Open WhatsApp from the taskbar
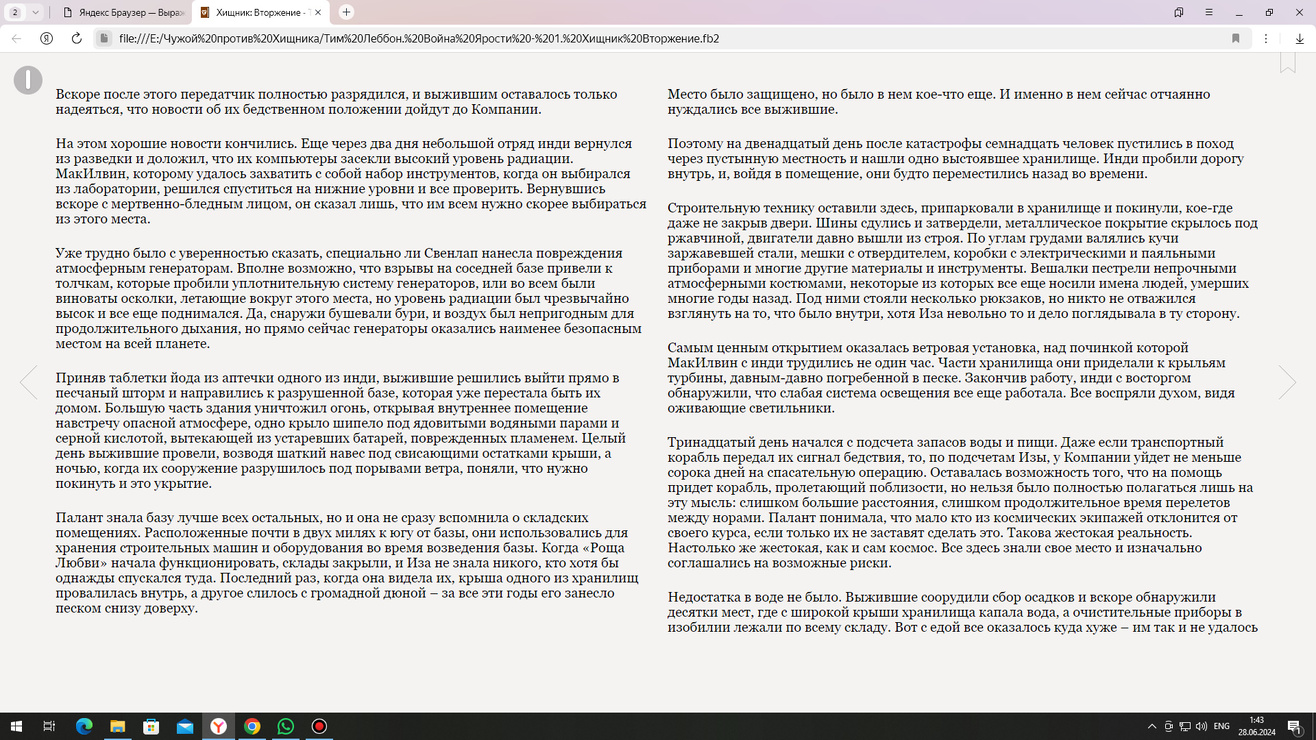Image resolution: width=1316 pixels, height=740 pixels. point(286,727)
